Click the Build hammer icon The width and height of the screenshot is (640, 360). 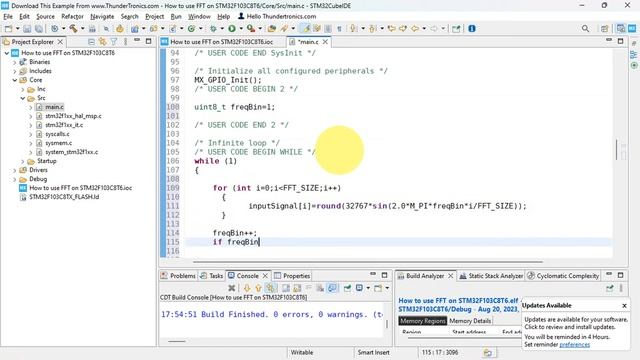73,29
